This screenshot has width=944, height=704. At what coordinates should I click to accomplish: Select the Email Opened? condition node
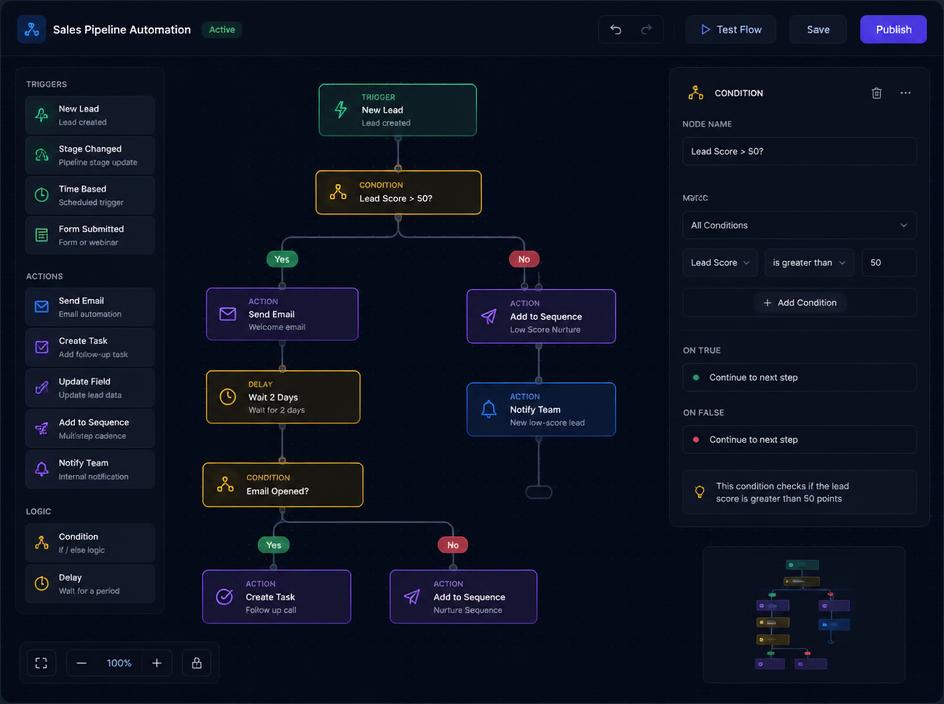pos(283,485)
